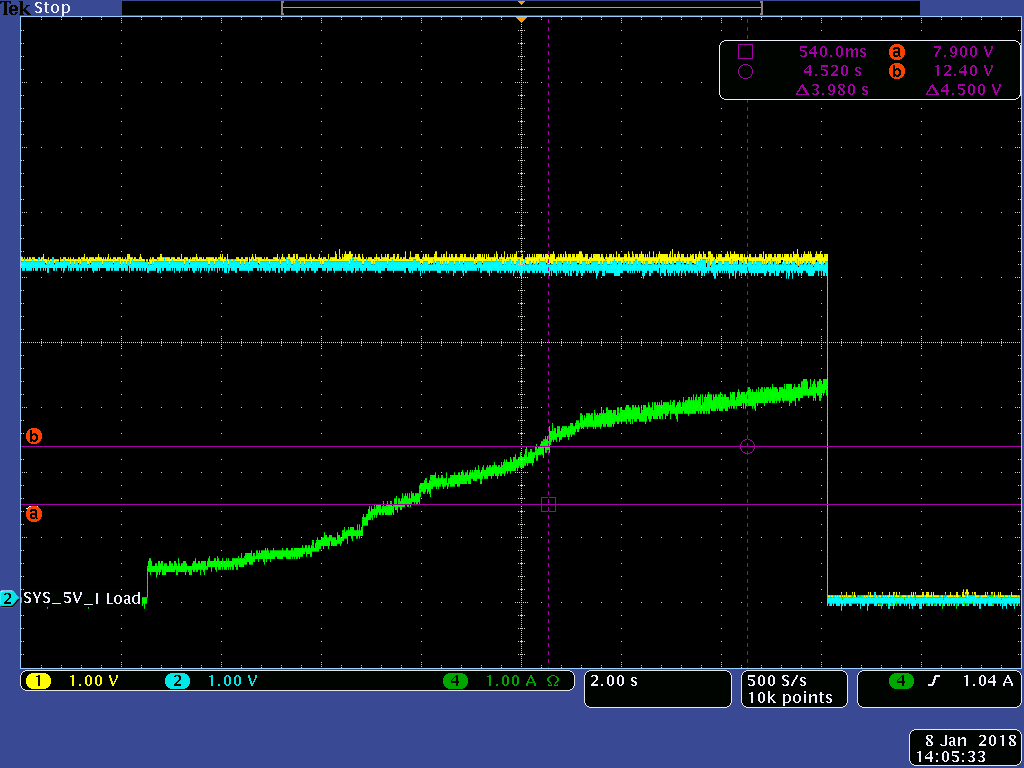Screen dimensions: 1024x768
Task: Click cursor a marker on left edge
Action: pyautogui.click(x=33, y=514)
